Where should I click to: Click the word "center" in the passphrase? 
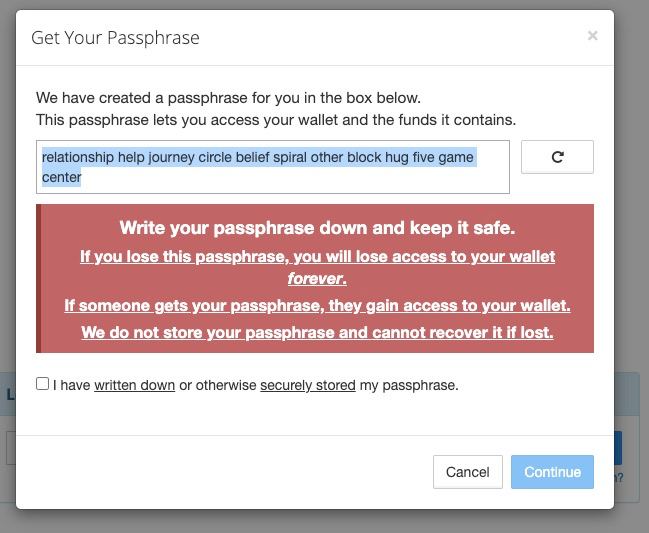tap(62, 177)
